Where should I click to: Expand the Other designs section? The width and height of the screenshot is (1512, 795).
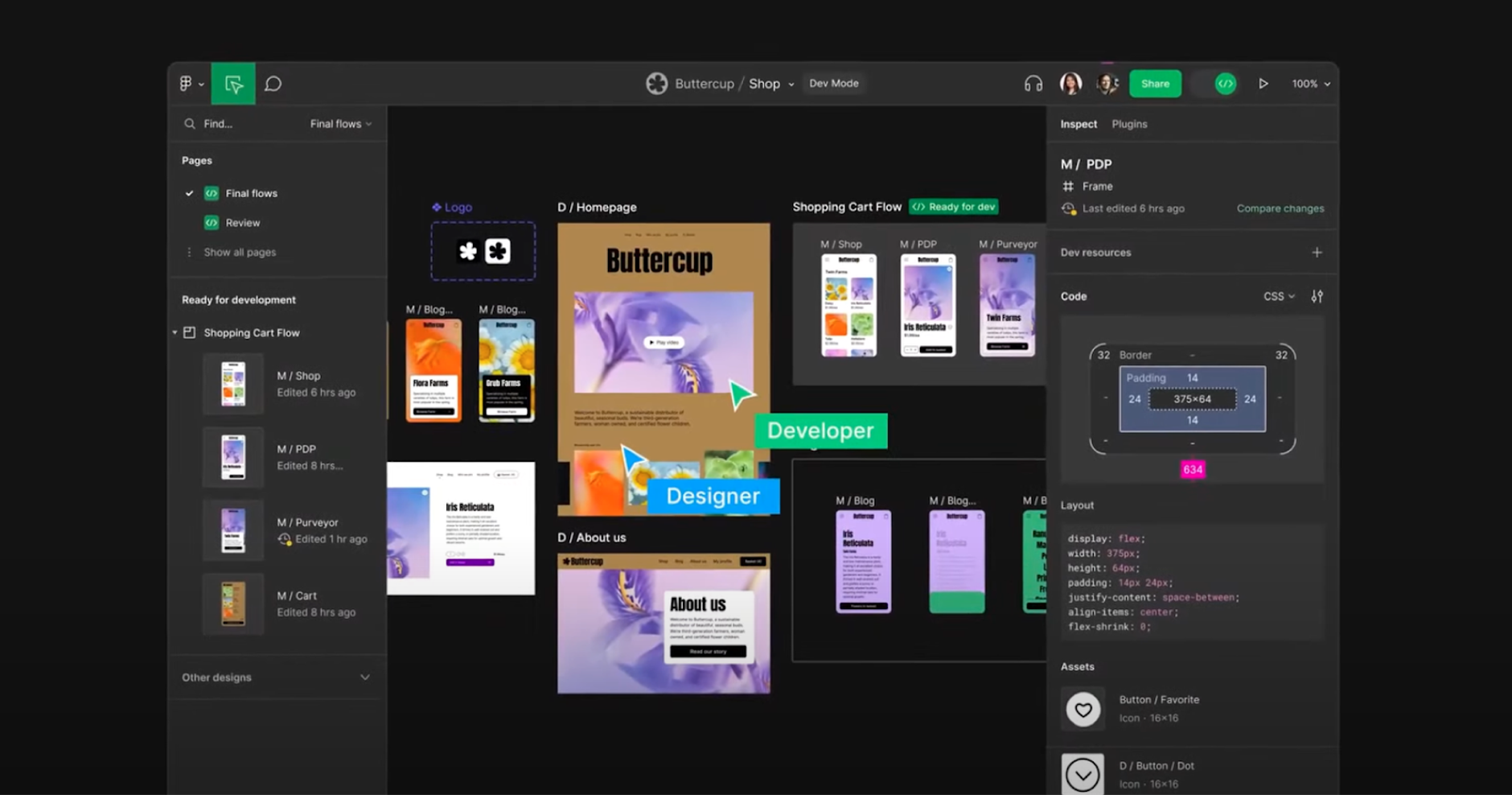pyautogui.click(x=365, y=678)
